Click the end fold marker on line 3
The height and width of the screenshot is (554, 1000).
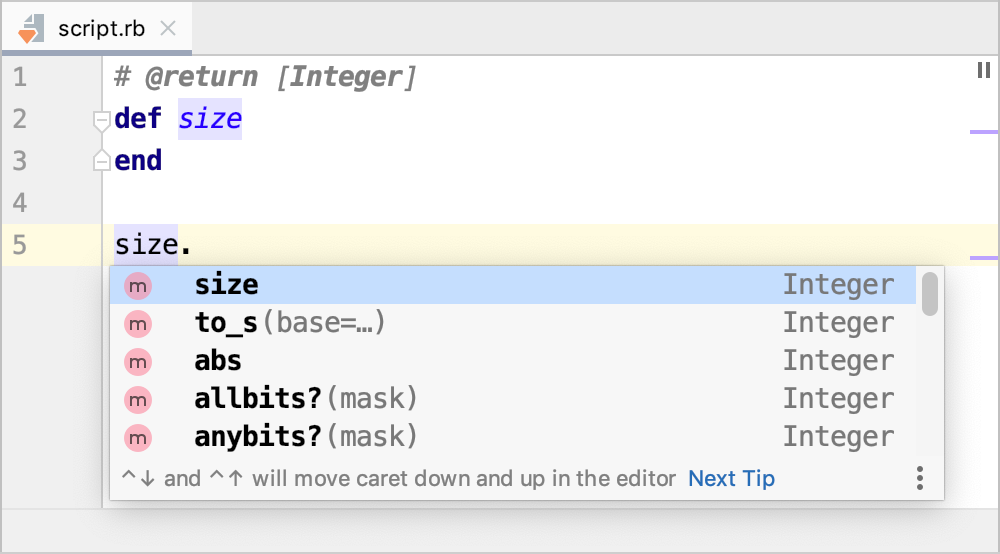[x=101, y=161]
